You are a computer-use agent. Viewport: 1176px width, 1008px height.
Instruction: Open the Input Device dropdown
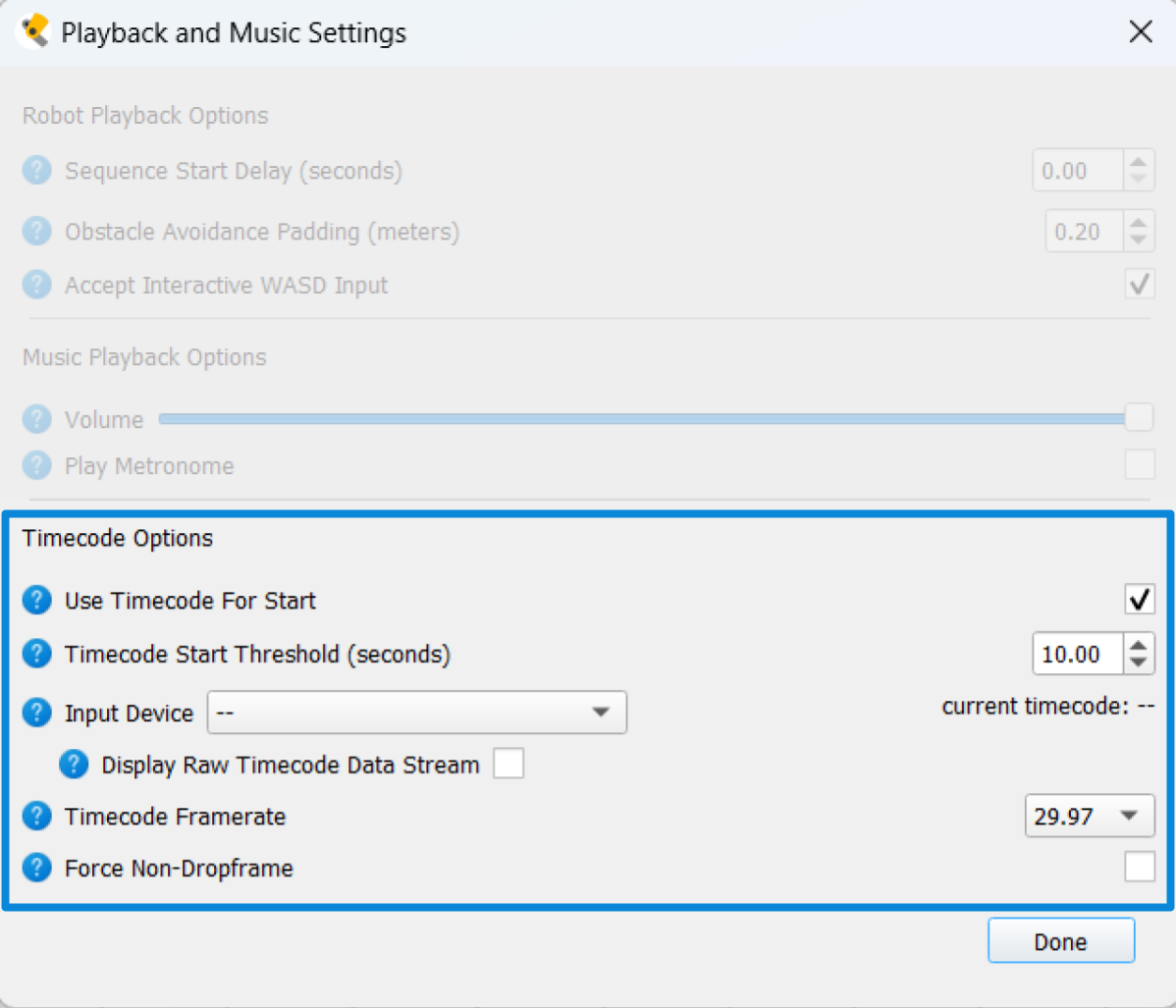tap(416, 713)
